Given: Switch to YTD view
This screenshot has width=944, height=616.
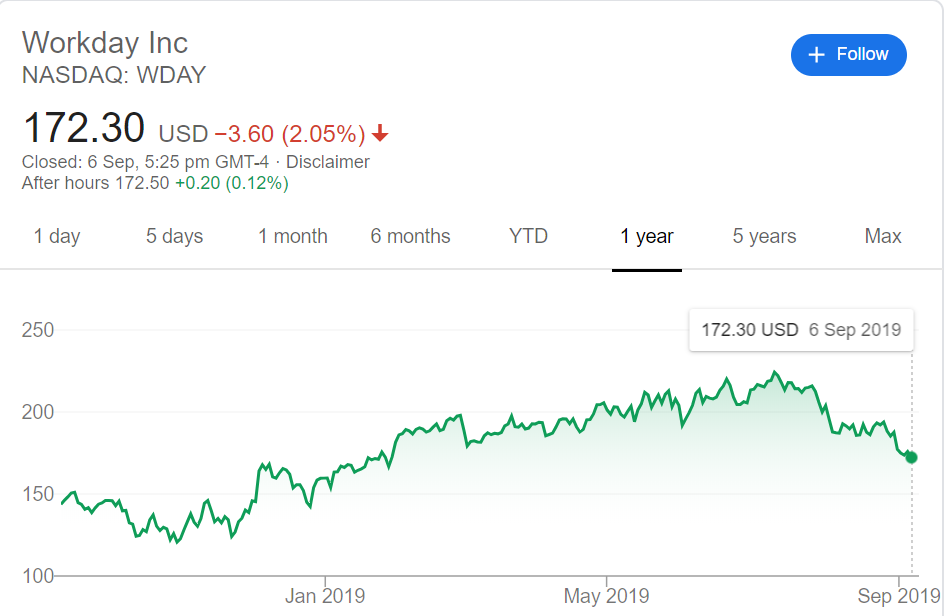Looking at the screenshot, I should 529,236.
